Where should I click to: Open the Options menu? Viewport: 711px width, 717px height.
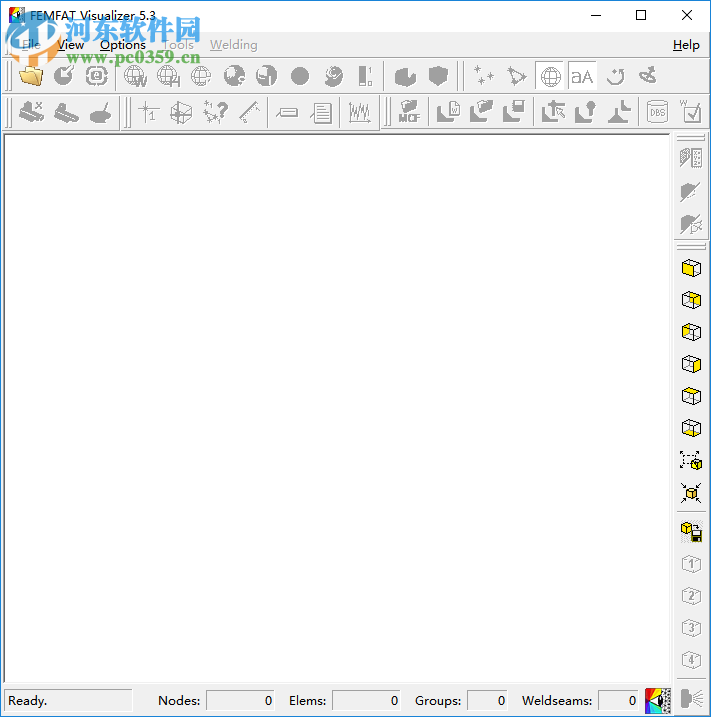pos(123,45)
